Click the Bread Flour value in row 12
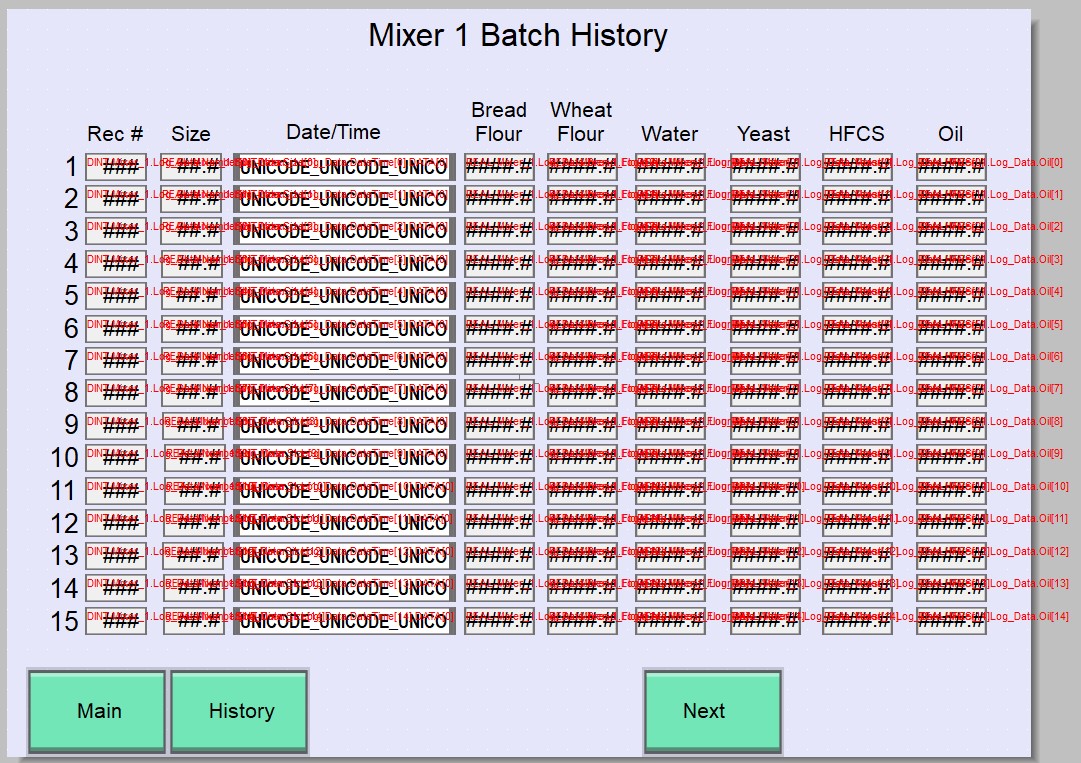Image resolution: width=1081 pixels, height=763 pixels. [499, 523]
